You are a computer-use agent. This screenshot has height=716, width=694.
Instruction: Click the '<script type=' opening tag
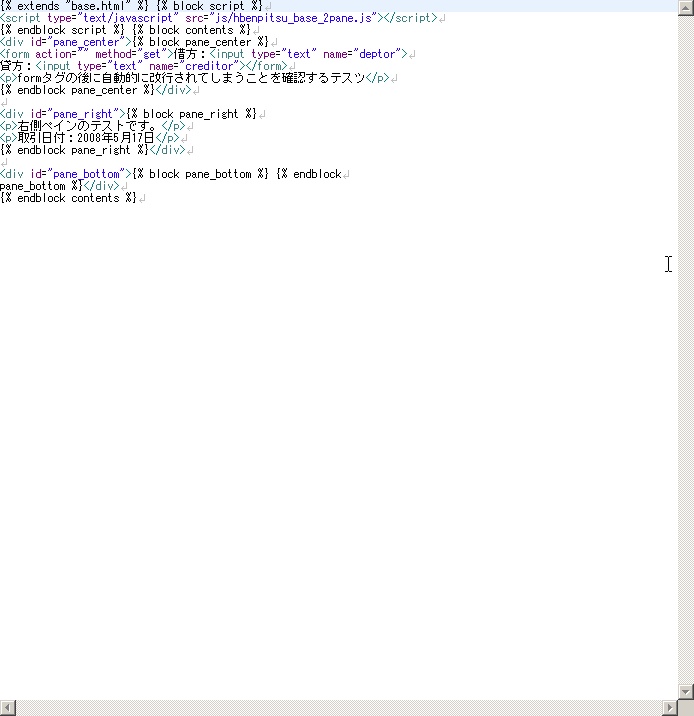click(40, 18)
